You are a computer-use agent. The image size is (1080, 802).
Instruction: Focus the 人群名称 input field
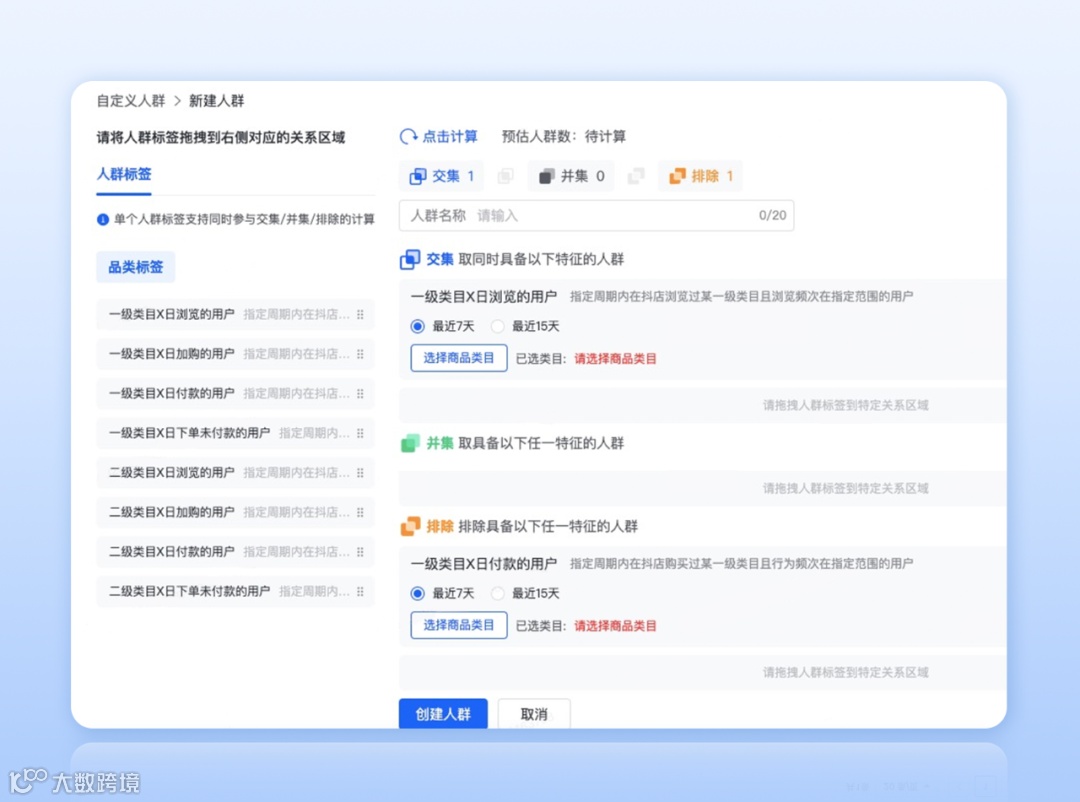coord(596,216)
